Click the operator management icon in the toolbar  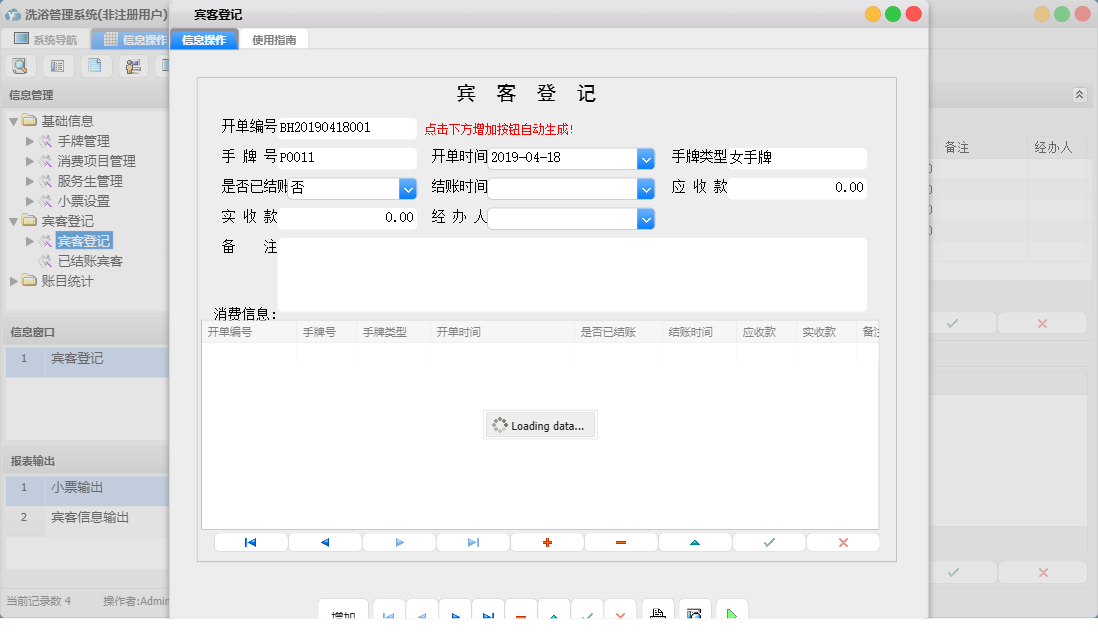[132, 65]
